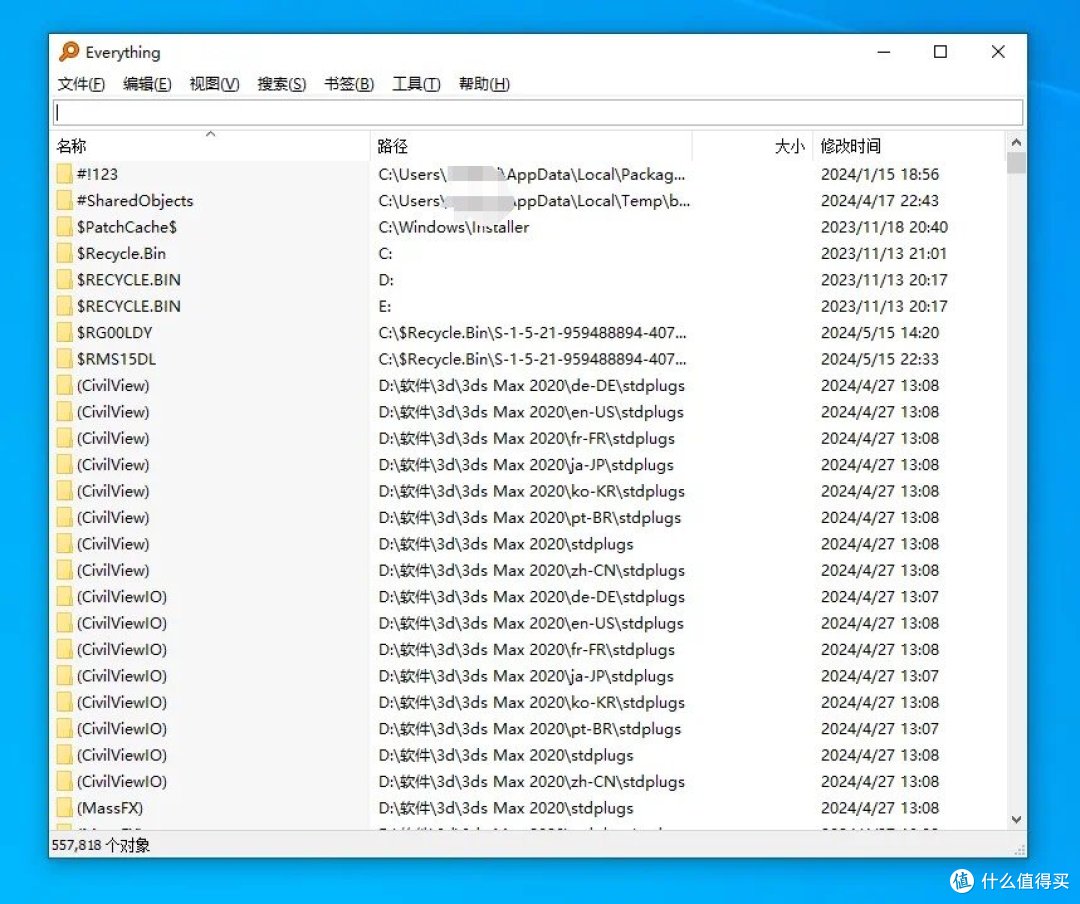Select (CivilViewIO) in the pt-BR stdplugs path

coord(122,728)
